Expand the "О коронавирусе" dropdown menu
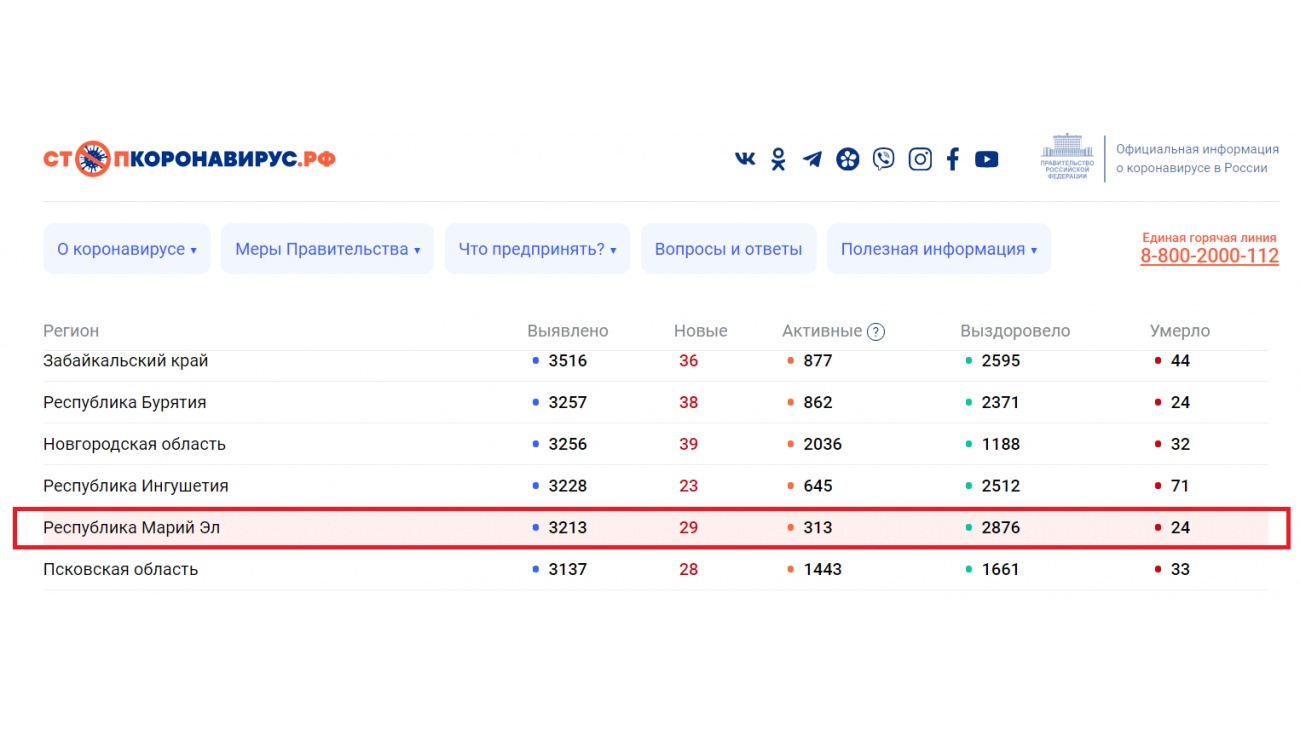Screen dimensions: 1300x733 point(127,249)
